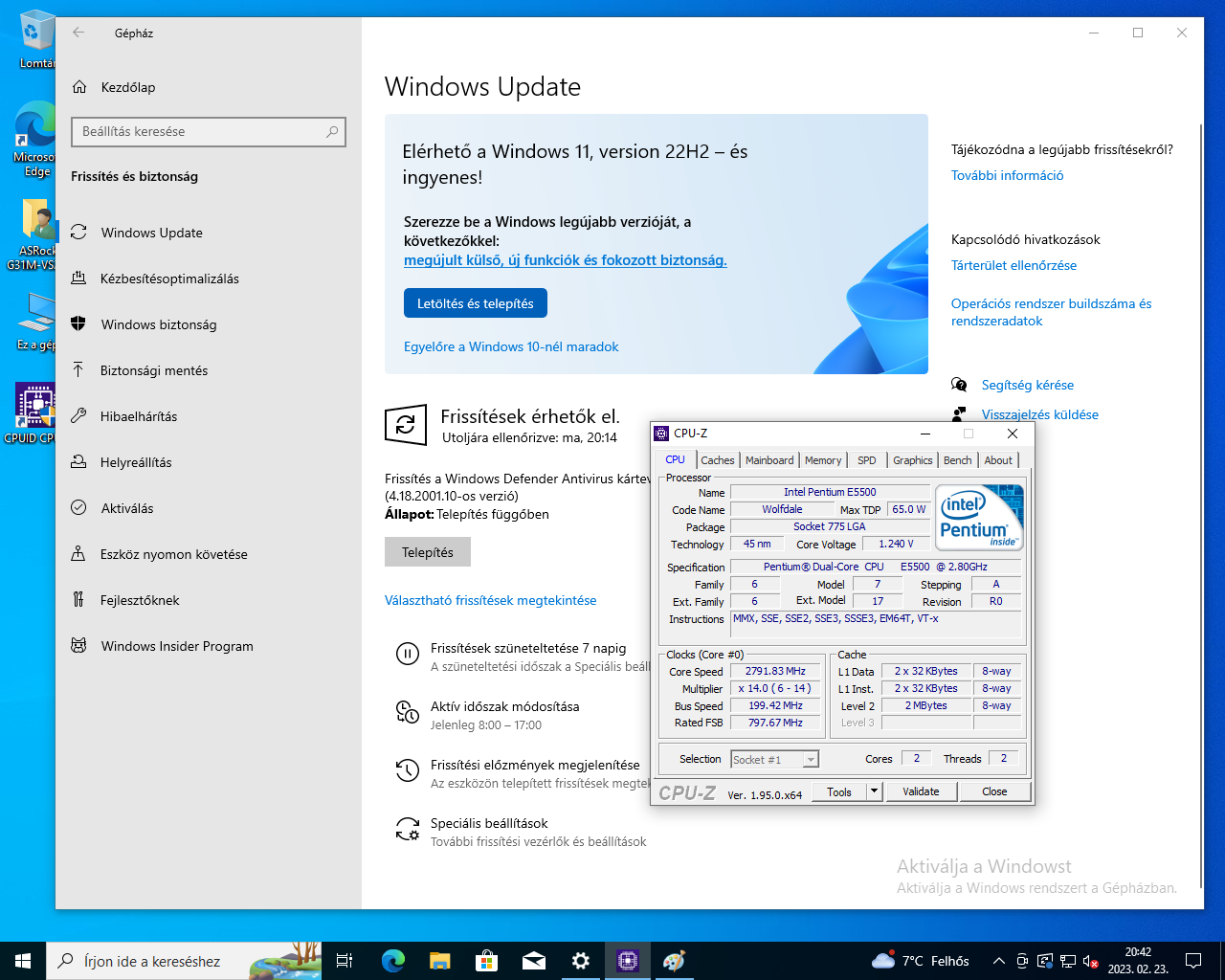Click Validate button in CPU-Z
The image size is (1225, 980).
click(x=921, y=791)
